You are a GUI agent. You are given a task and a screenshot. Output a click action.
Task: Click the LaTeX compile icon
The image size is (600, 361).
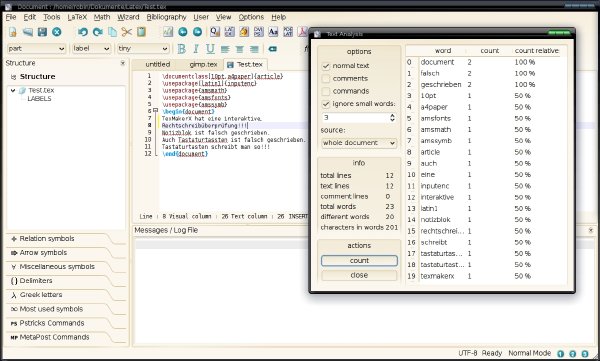[x=230, y=32]
